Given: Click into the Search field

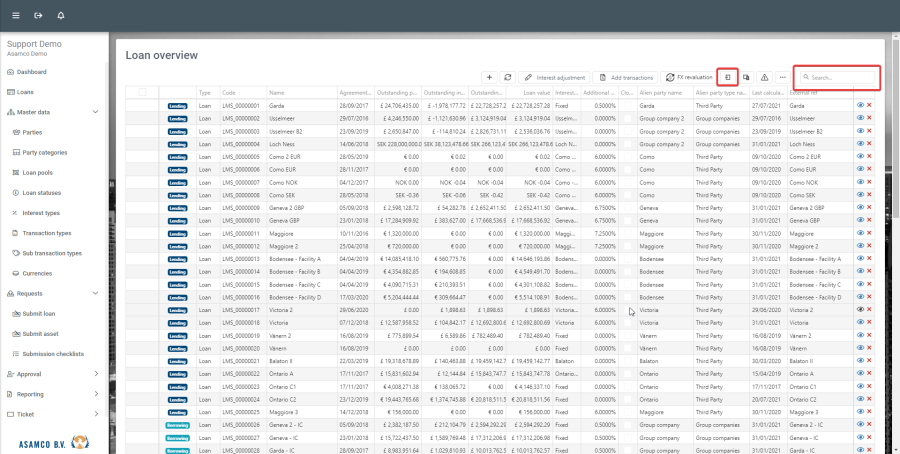Looking at the screenshot, I should pos(840,77).
